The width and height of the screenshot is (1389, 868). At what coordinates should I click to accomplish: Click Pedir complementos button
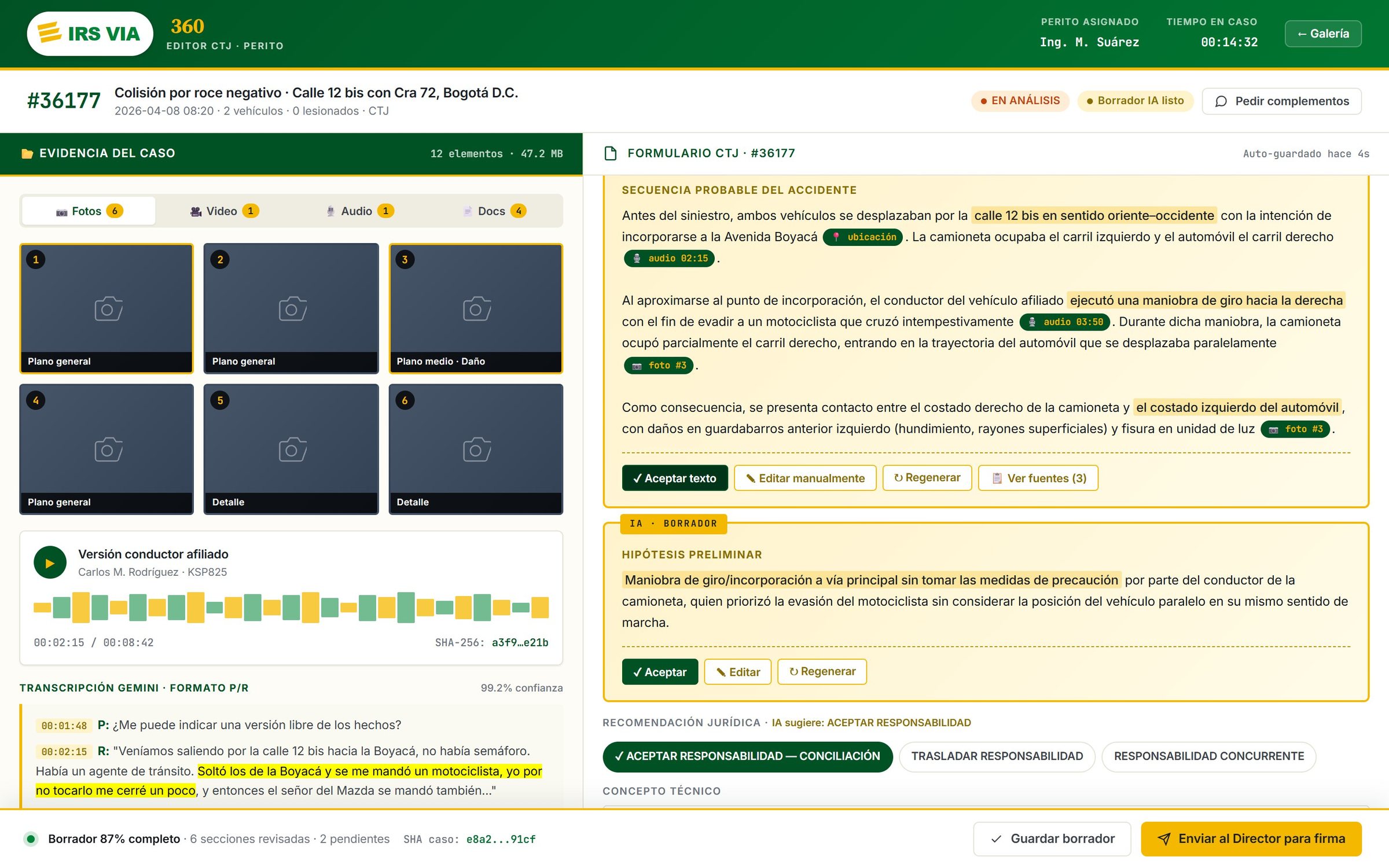[x=1281, y=101]
